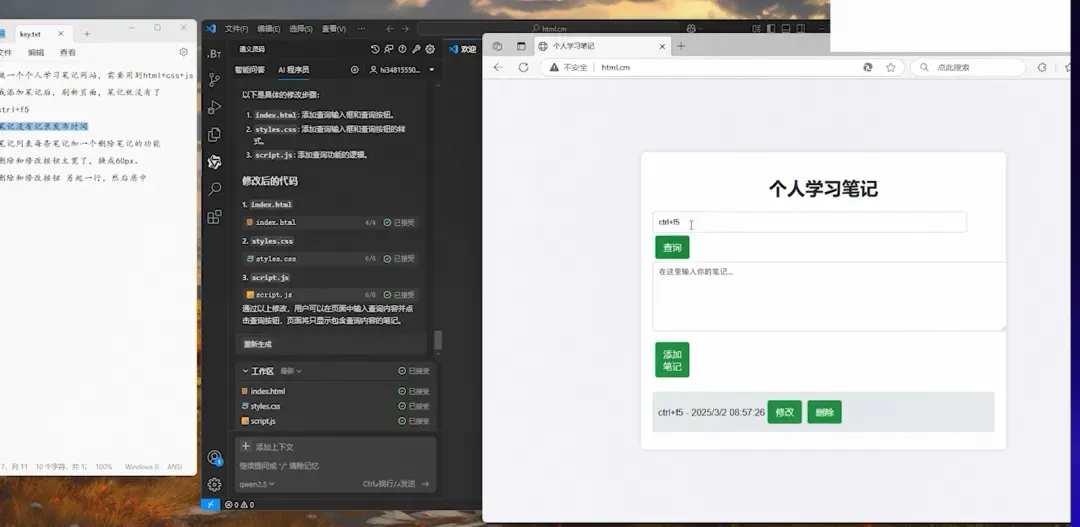The height and width of the screenshot is (527, 1080).
Task: Open the Search magnifier in activity bar
Action: [214, 189]
